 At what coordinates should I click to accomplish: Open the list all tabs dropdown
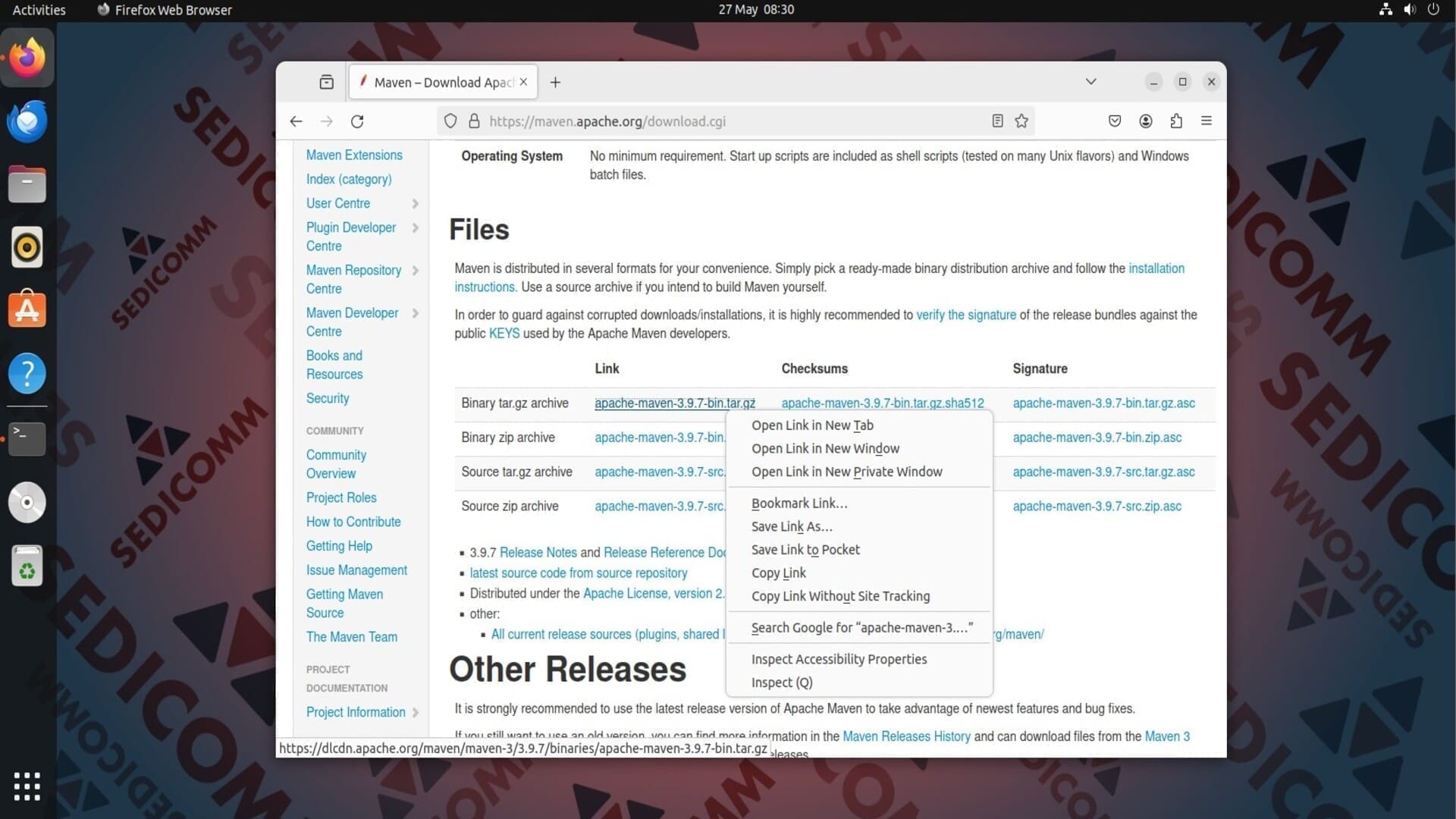1090,82
